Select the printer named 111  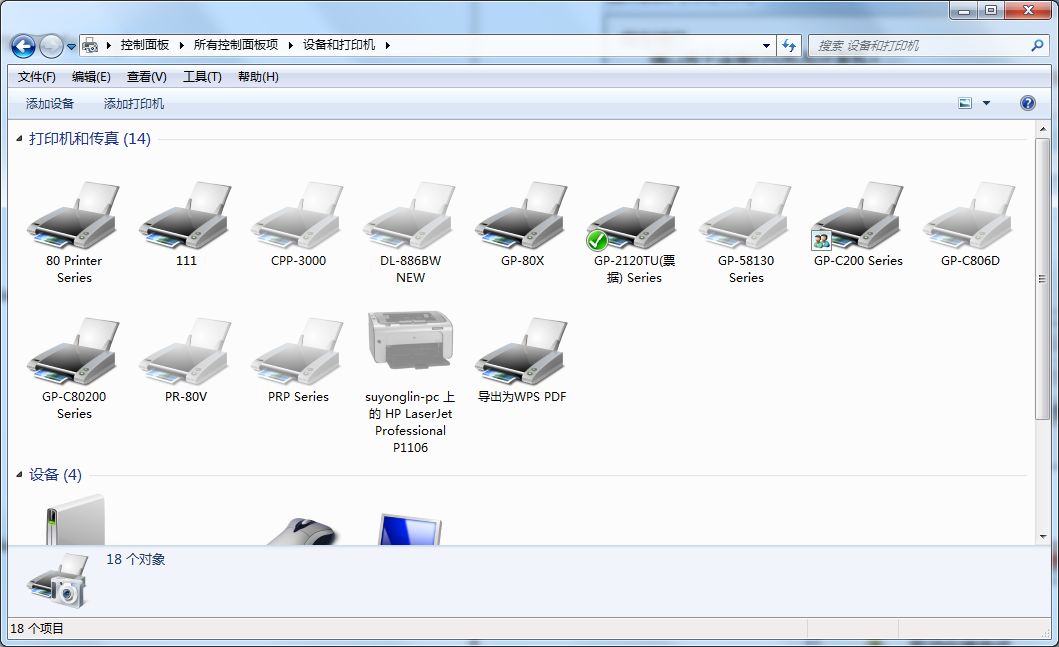click(x=186, y=215)
